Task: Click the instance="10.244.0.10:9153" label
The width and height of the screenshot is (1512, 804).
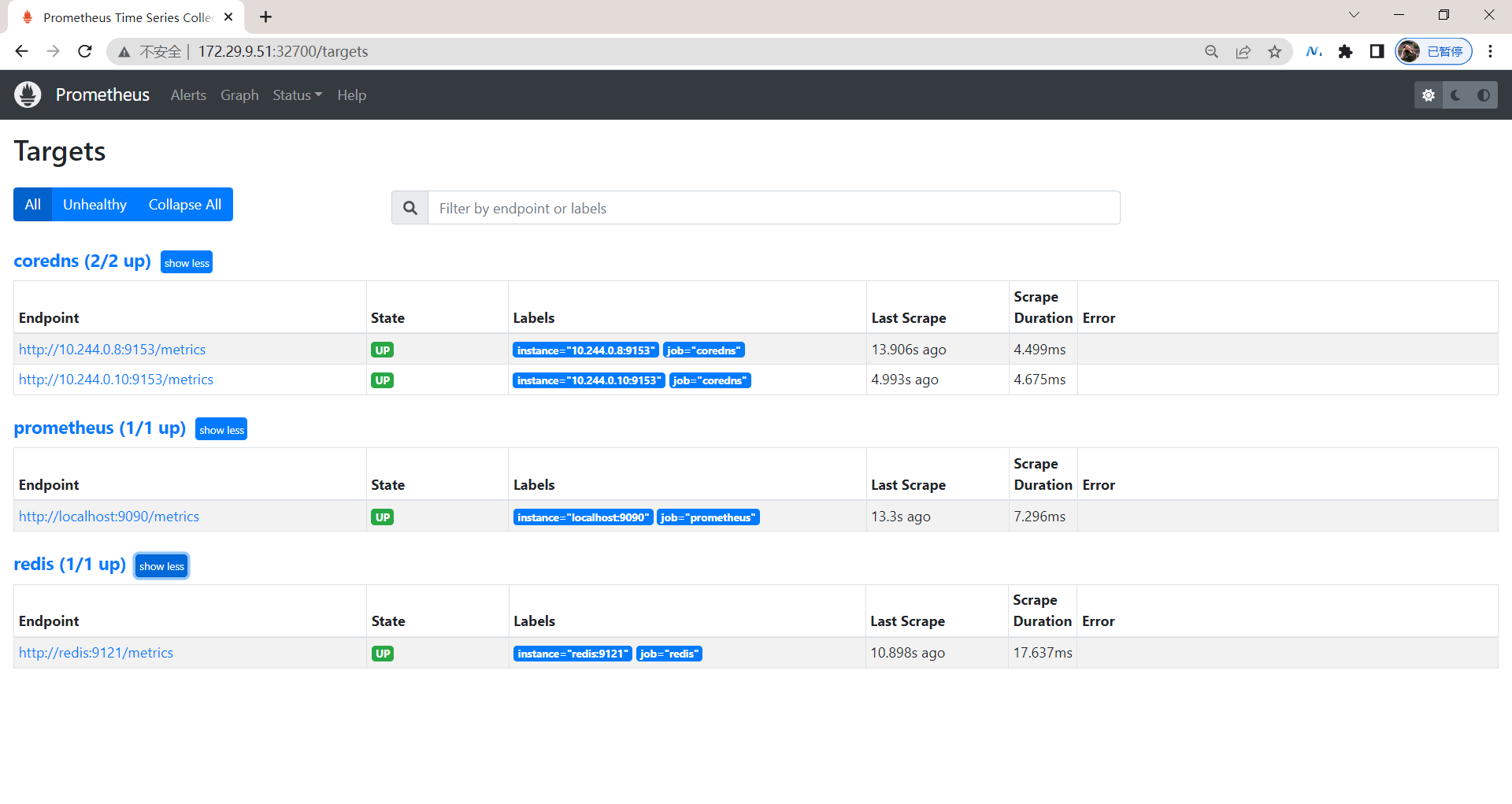Action: 589,380
